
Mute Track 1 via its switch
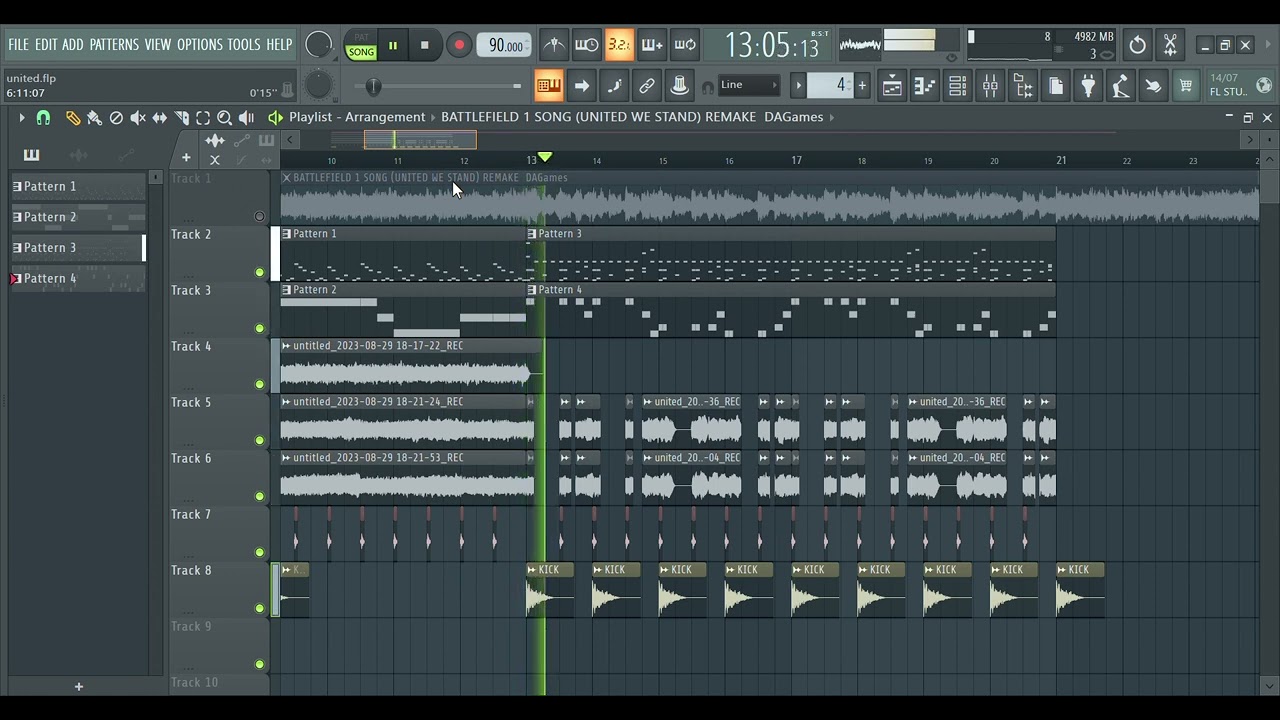point(259,216)
